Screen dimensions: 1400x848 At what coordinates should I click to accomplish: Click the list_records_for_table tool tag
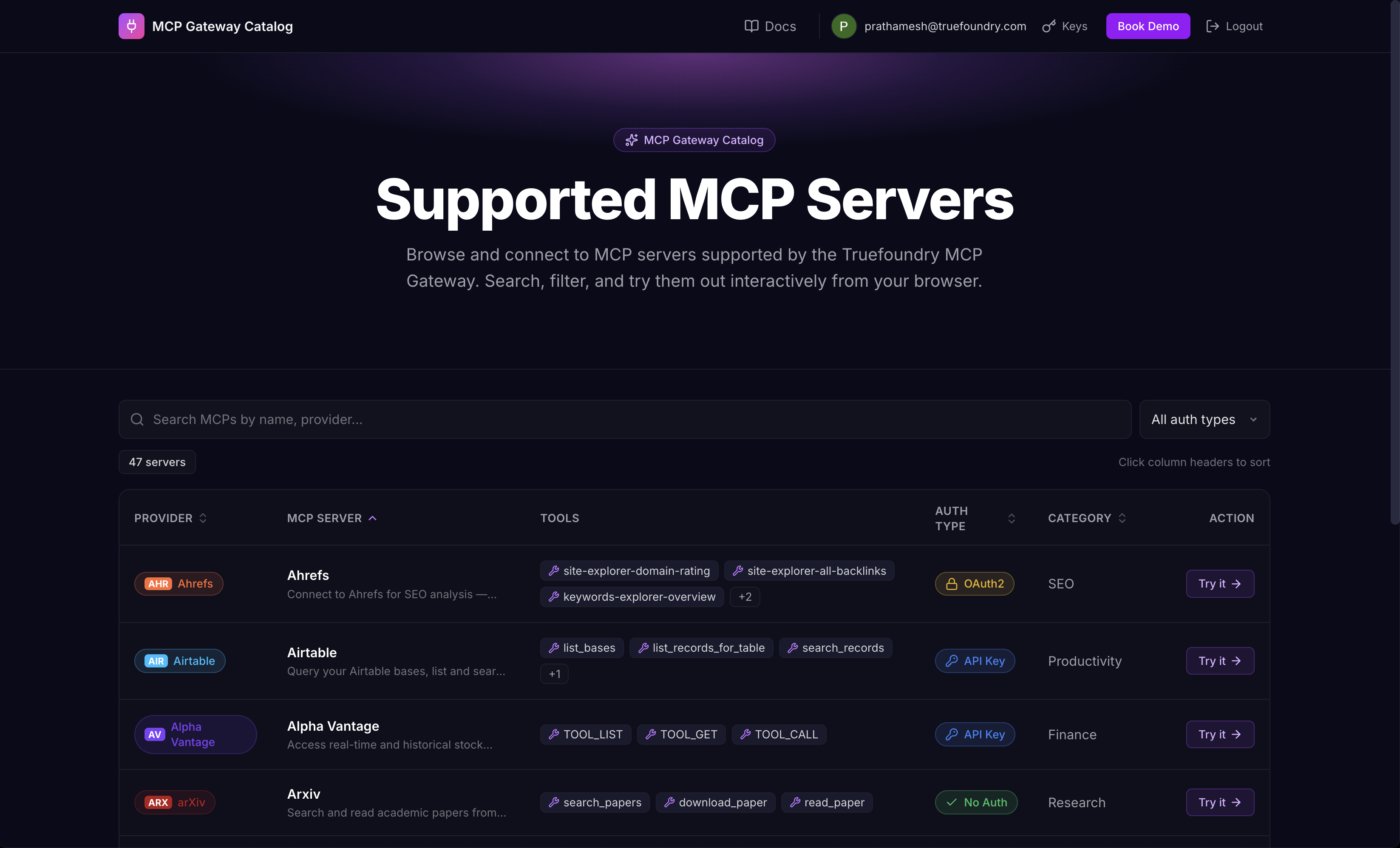tap(701, 648)
